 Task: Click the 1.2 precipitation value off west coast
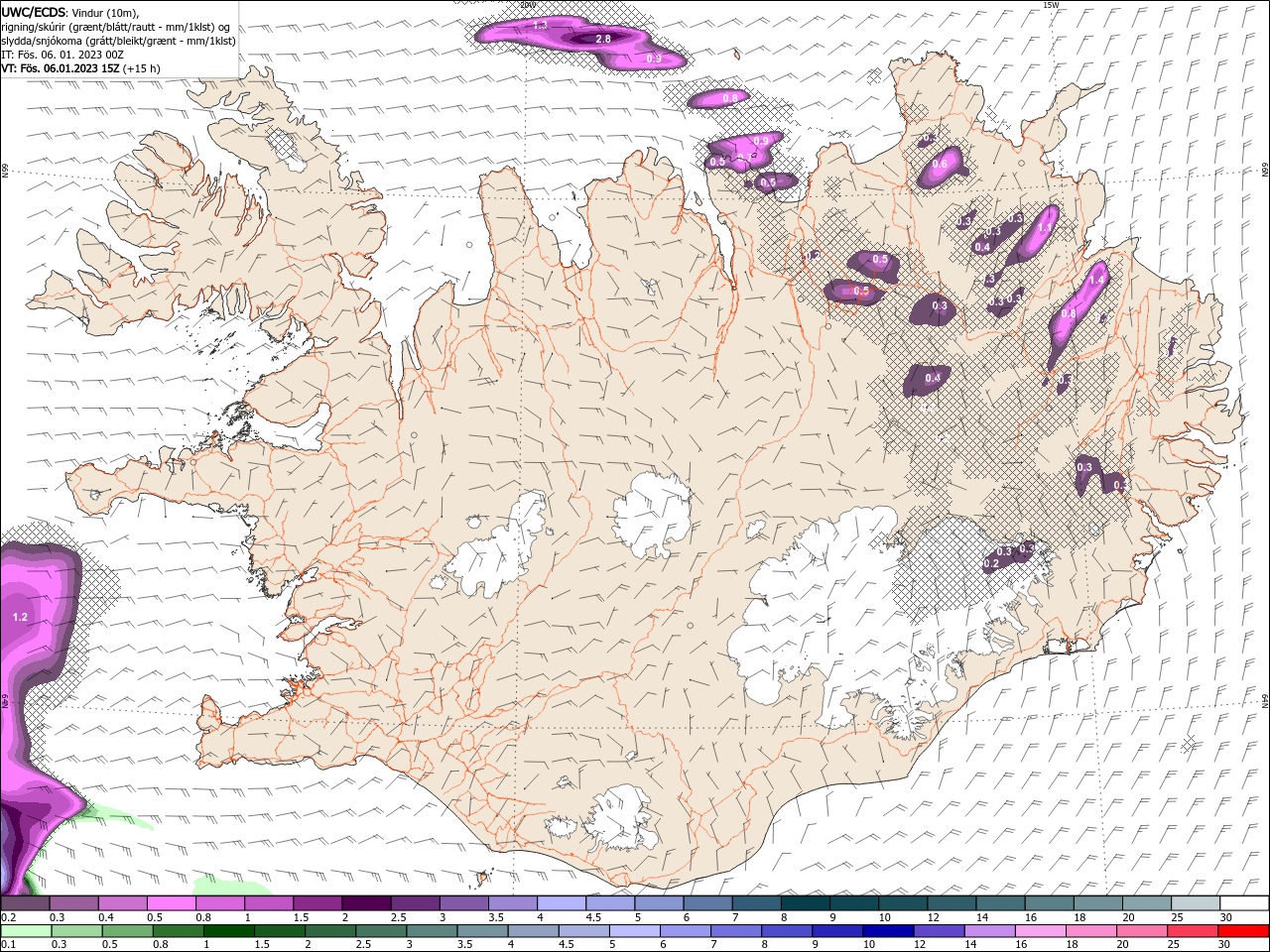(x=20, y=617)
